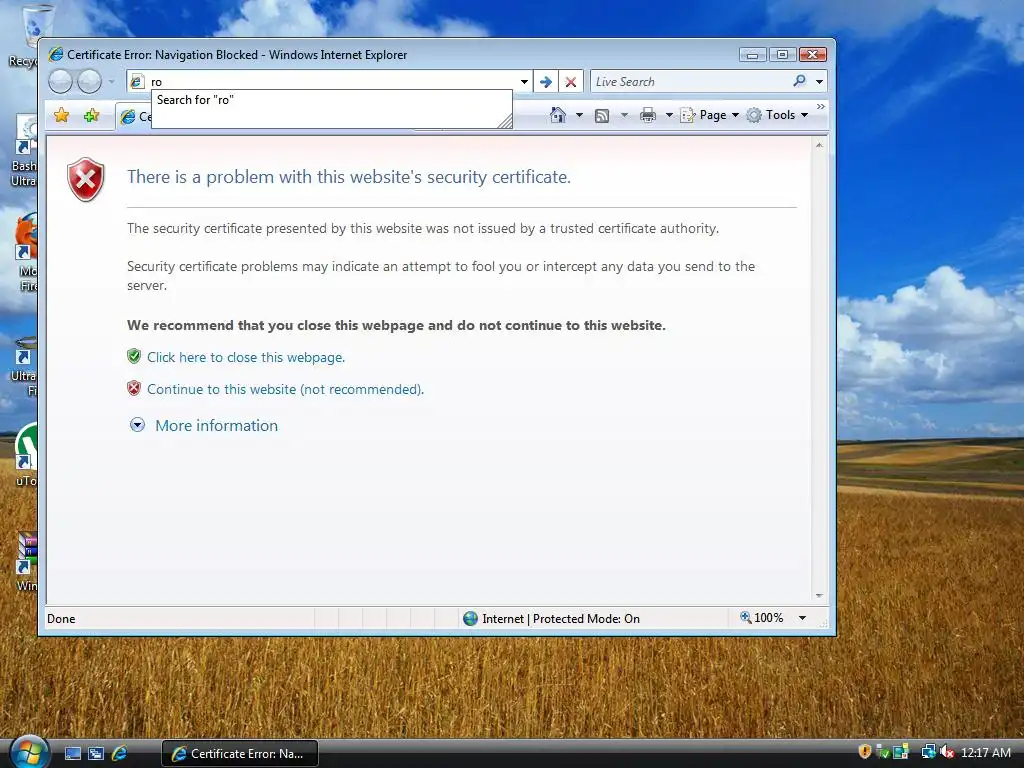
Task: Expand the toolbar overflow chevron
Action: [821, 106]
